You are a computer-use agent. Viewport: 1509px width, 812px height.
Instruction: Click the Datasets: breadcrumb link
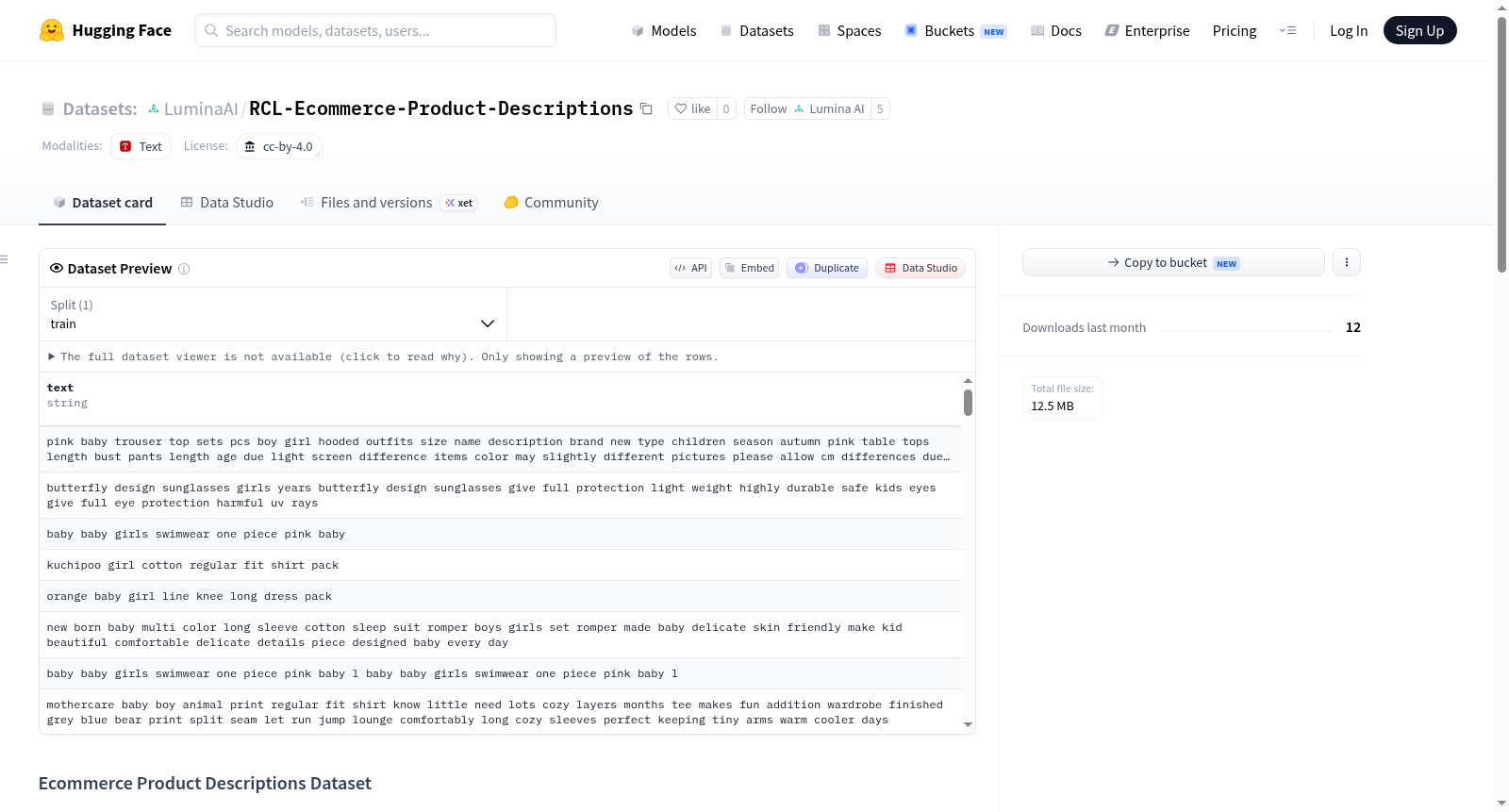click(x=99, y=108)
